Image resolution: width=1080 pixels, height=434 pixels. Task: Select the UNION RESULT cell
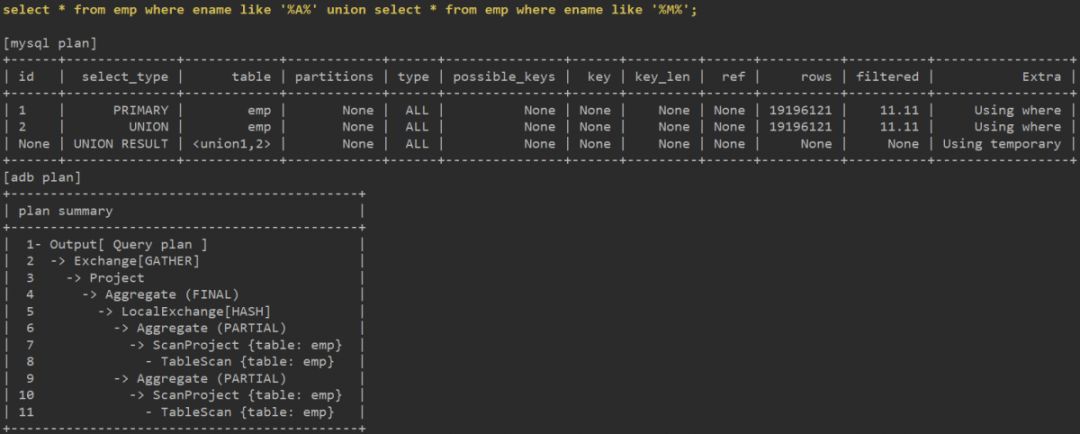tap(121, 144)
